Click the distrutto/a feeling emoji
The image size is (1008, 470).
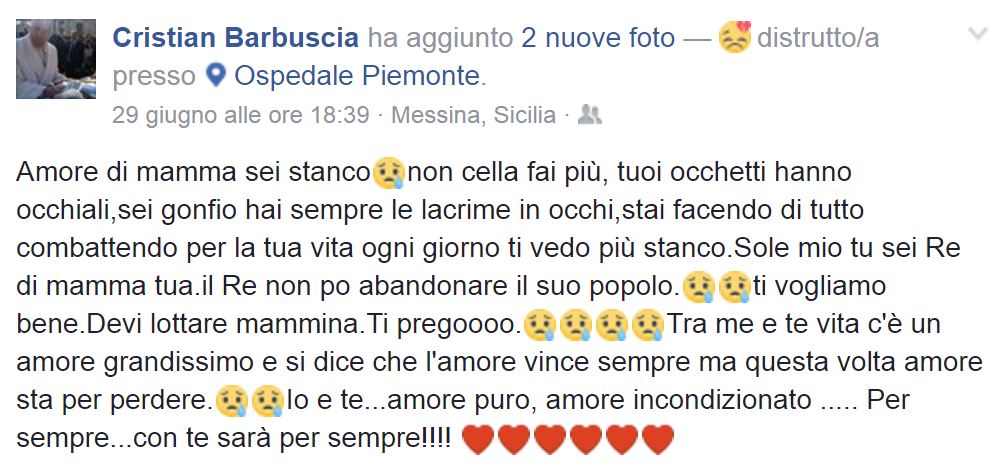[x=735, y=37]
